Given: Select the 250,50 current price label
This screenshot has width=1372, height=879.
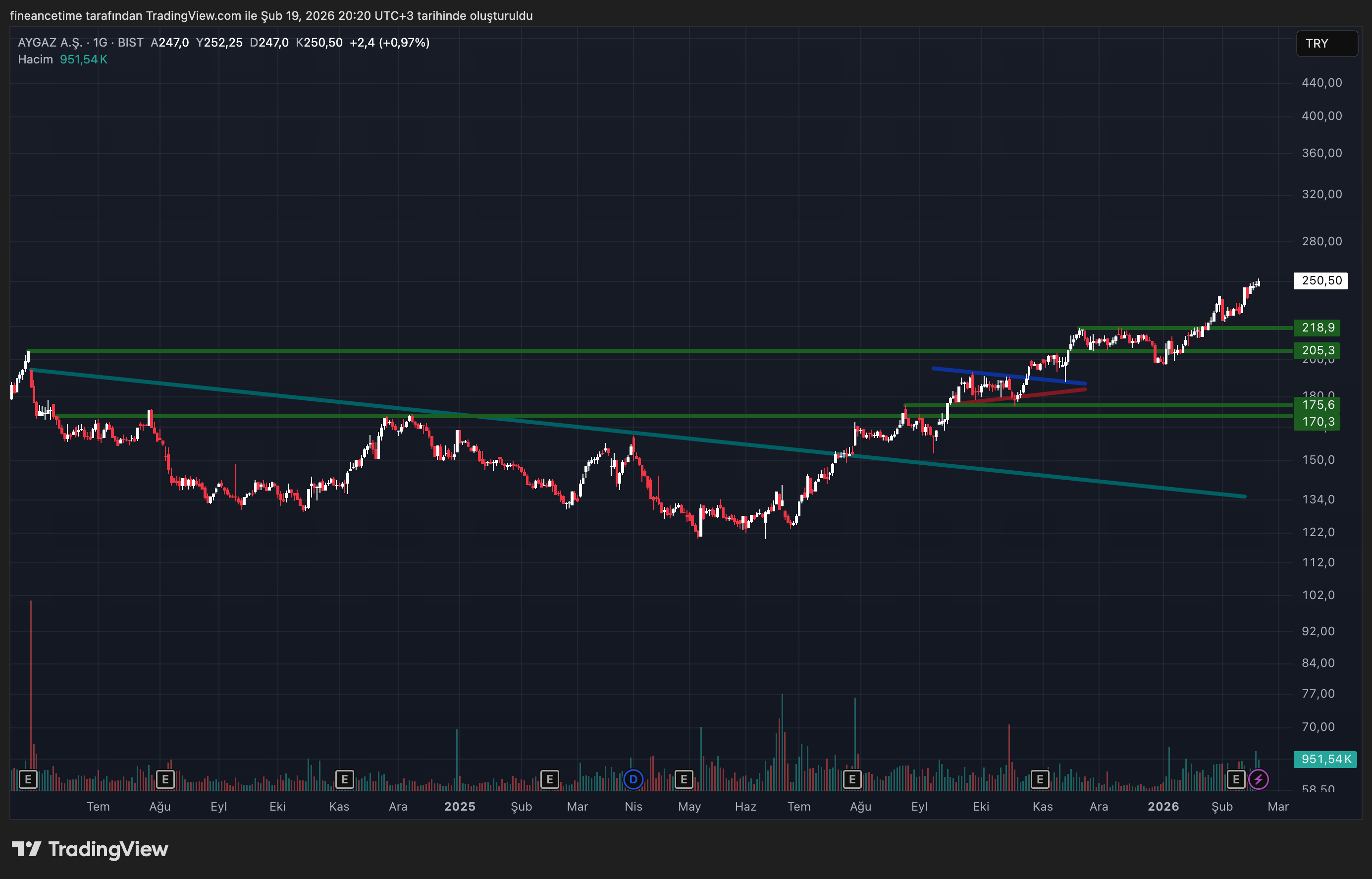Looking at the screenshot, I should point(1320,281).
